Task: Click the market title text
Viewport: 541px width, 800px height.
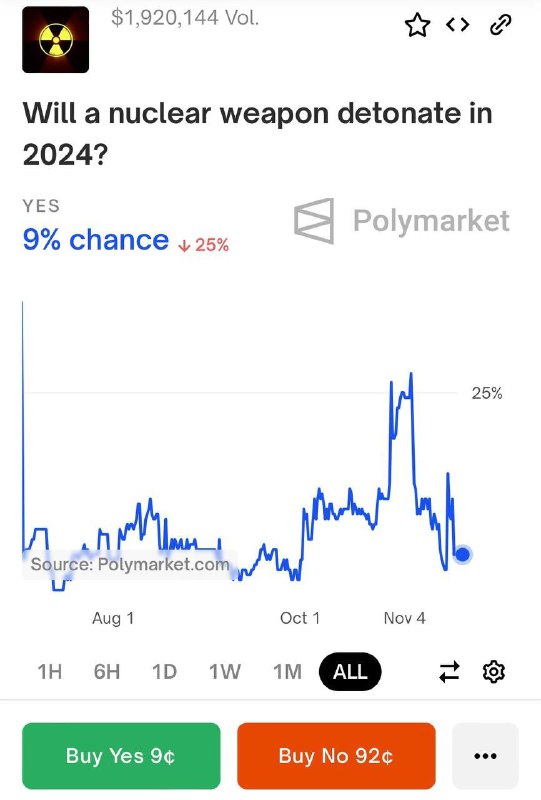Action: [x=258, y=133]
